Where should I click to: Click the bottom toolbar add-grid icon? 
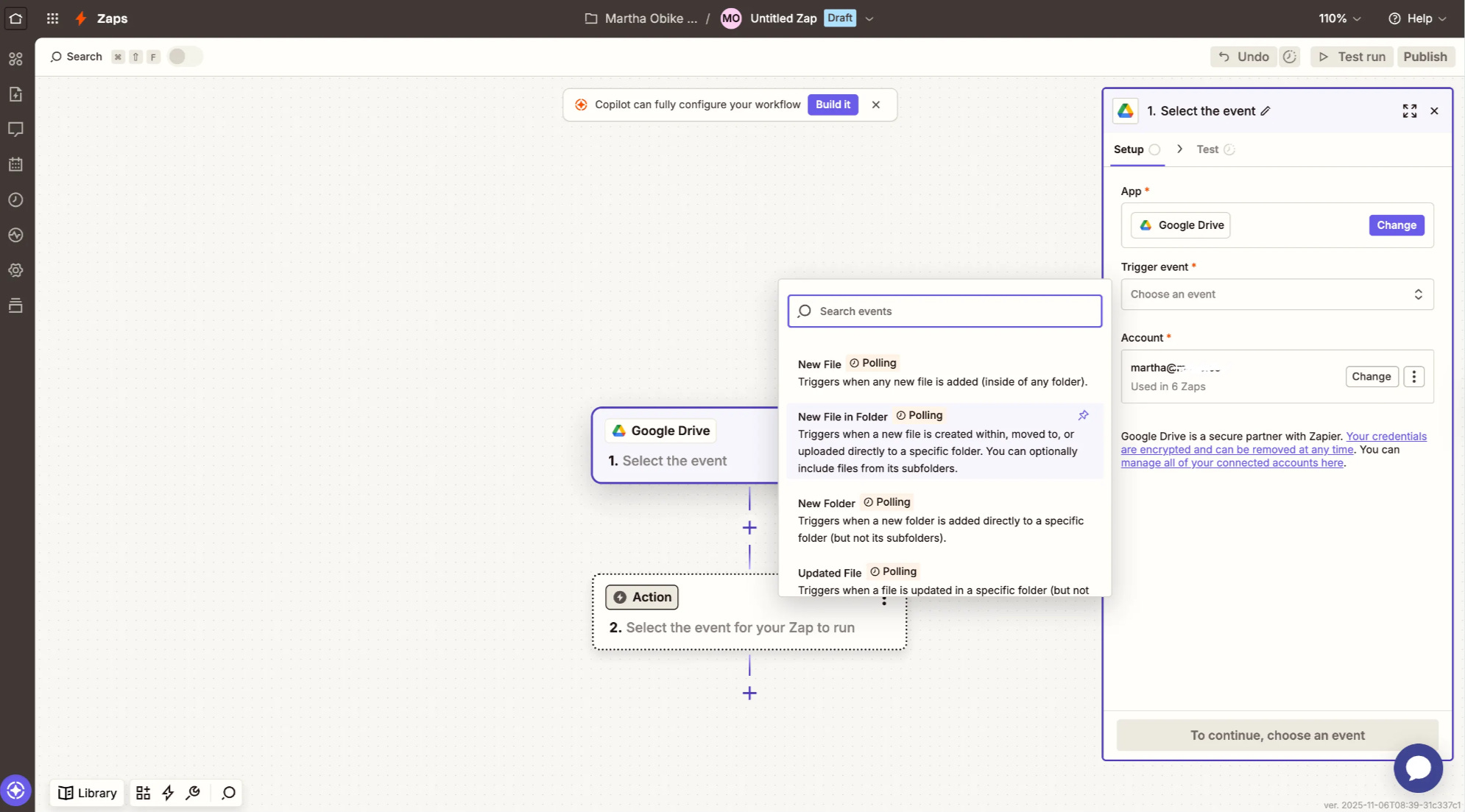(143, 793)
